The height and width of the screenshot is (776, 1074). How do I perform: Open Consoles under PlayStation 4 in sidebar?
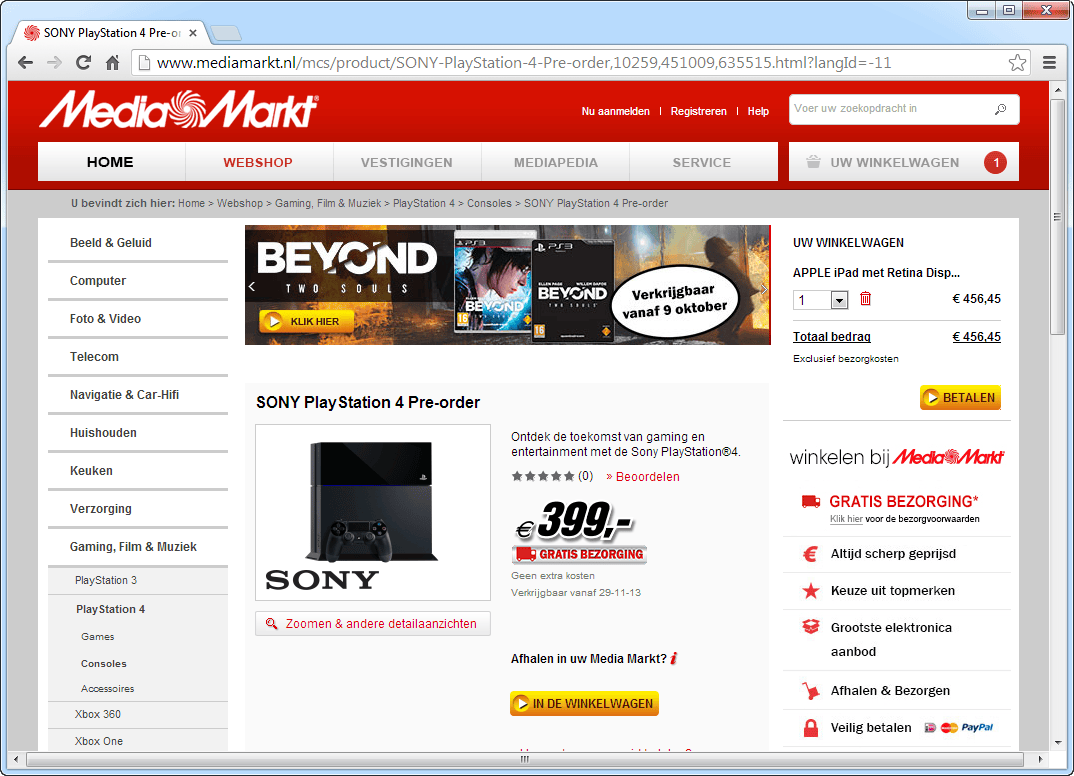coord(103,664)
